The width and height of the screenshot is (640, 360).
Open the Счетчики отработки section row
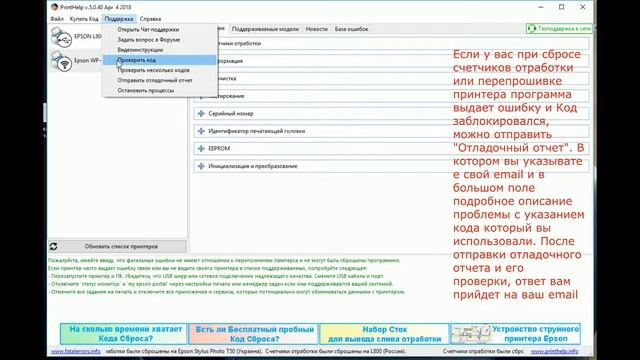(x=391, y=43)
